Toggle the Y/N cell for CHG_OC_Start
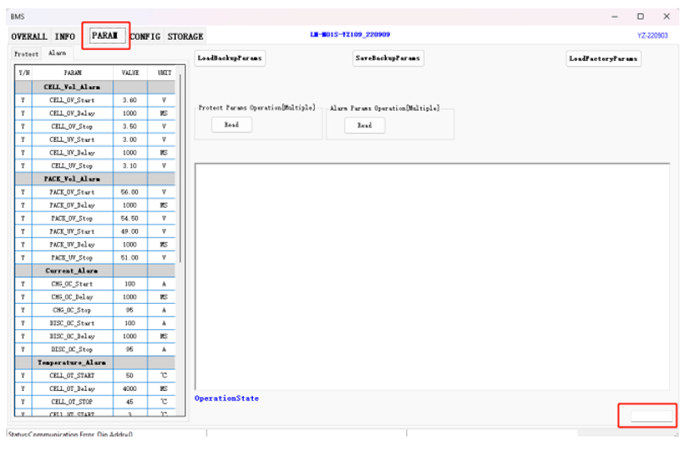This screenshot has width=687, height=450. pyautogui.click(x=23, y=284)
